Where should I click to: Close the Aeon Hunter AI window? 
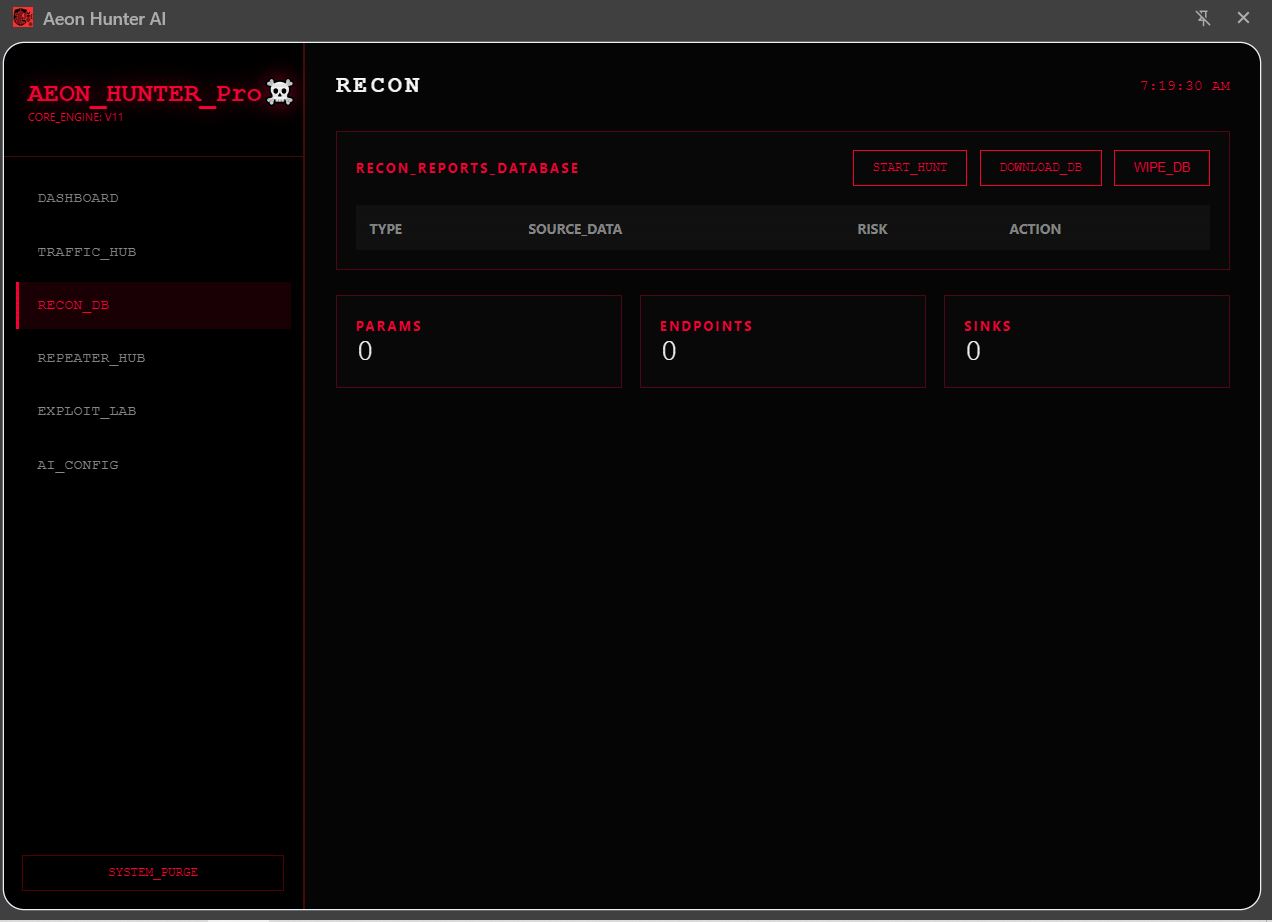[1243, 18]
